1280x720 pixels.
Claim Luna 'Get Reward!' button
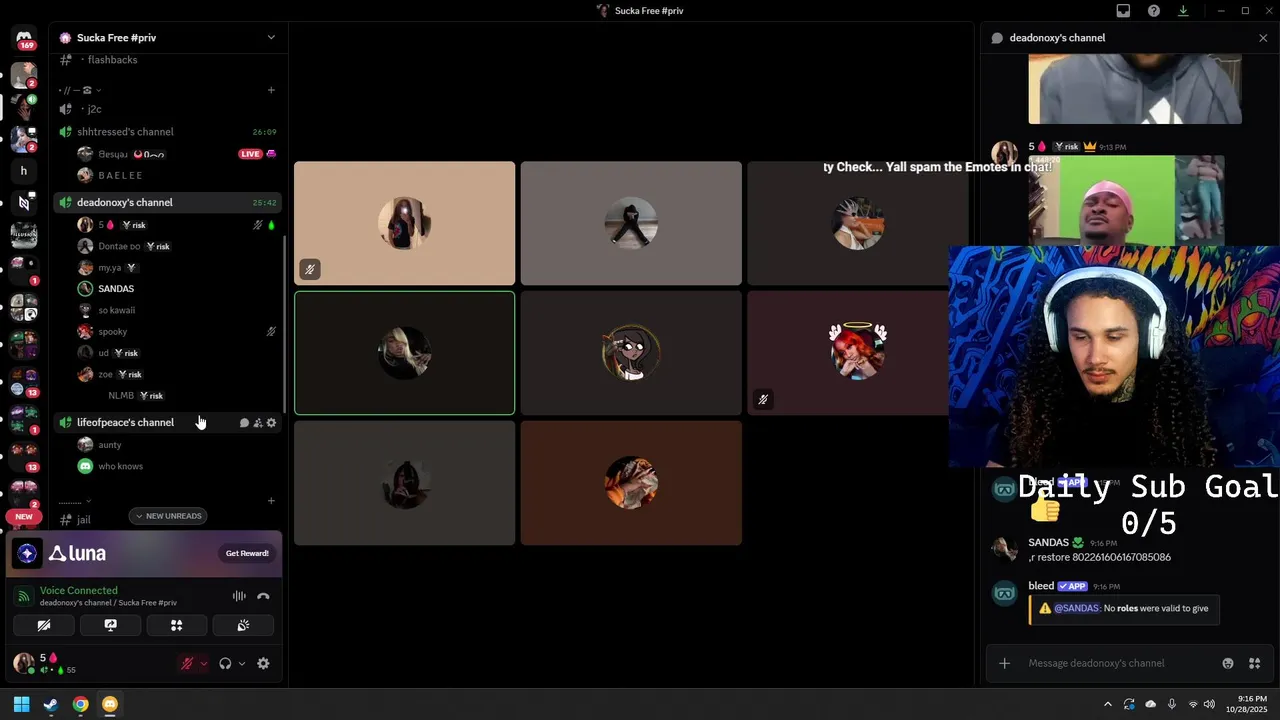(x=247, y=553)
